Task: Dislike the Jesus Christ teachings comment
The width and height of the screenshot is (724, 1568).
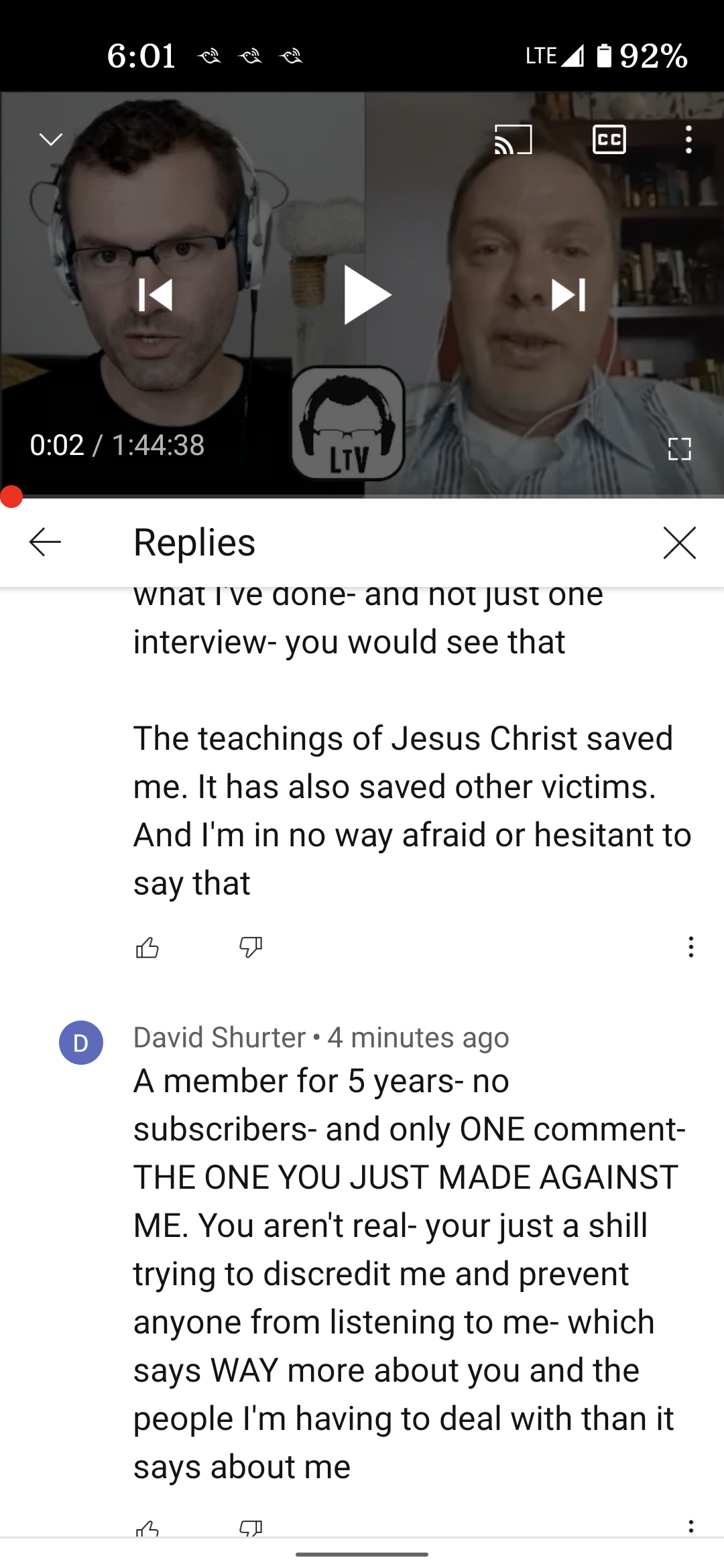Action: (x=251, y=948)
